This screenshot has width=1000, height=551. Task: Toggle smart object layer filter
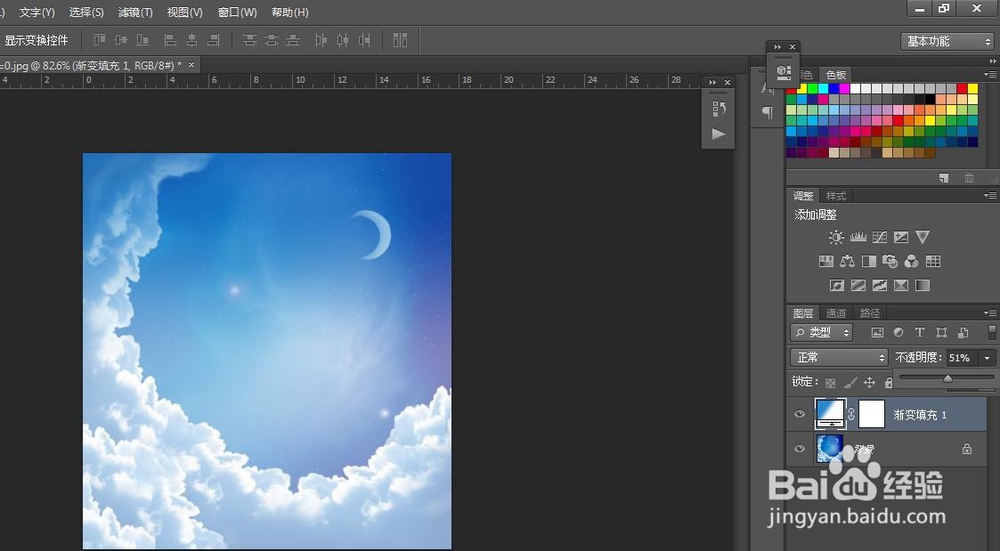(963, 332)
